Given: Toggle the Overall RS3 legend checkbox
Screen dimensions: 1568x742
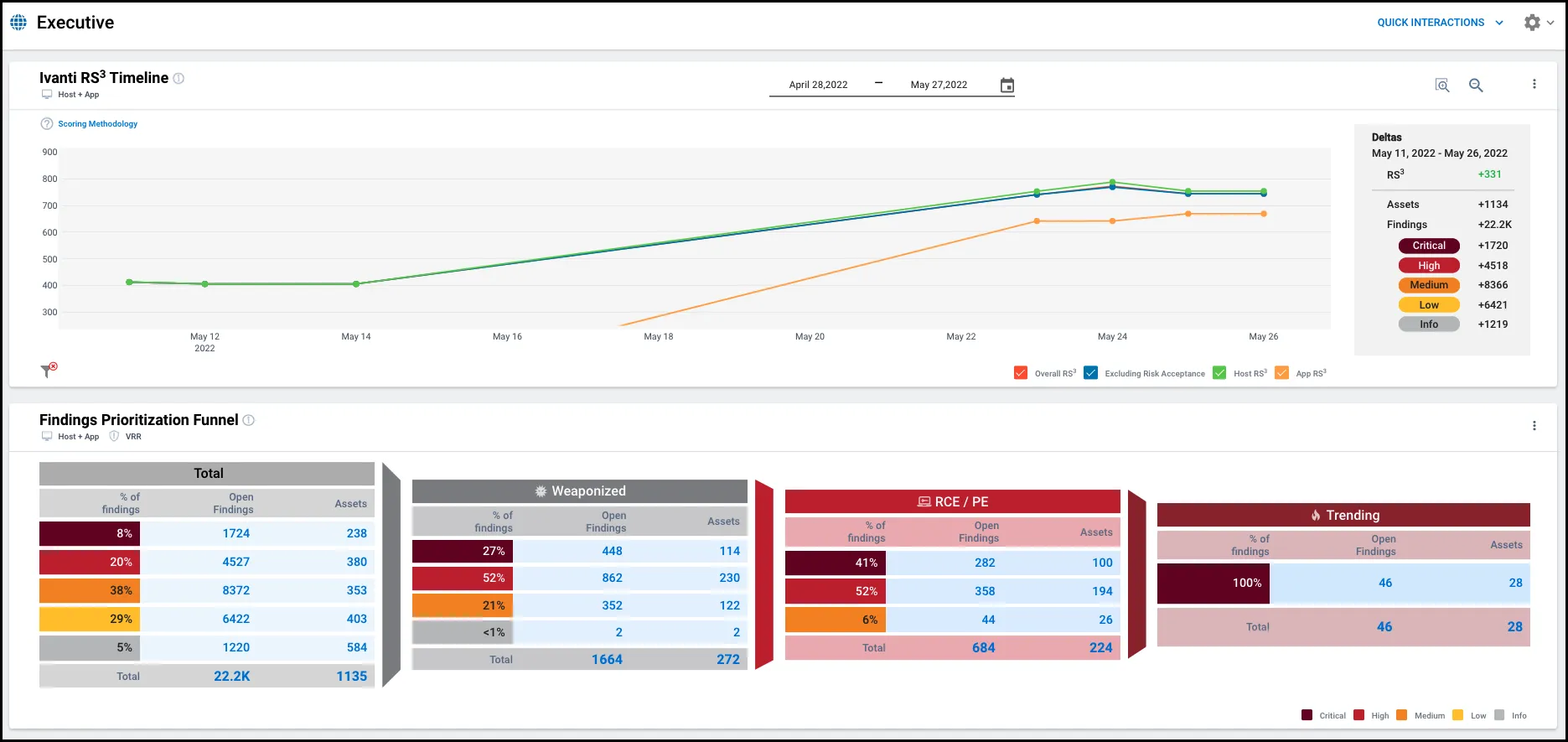Looking at the screenshot, I should tap(1021, 373).
